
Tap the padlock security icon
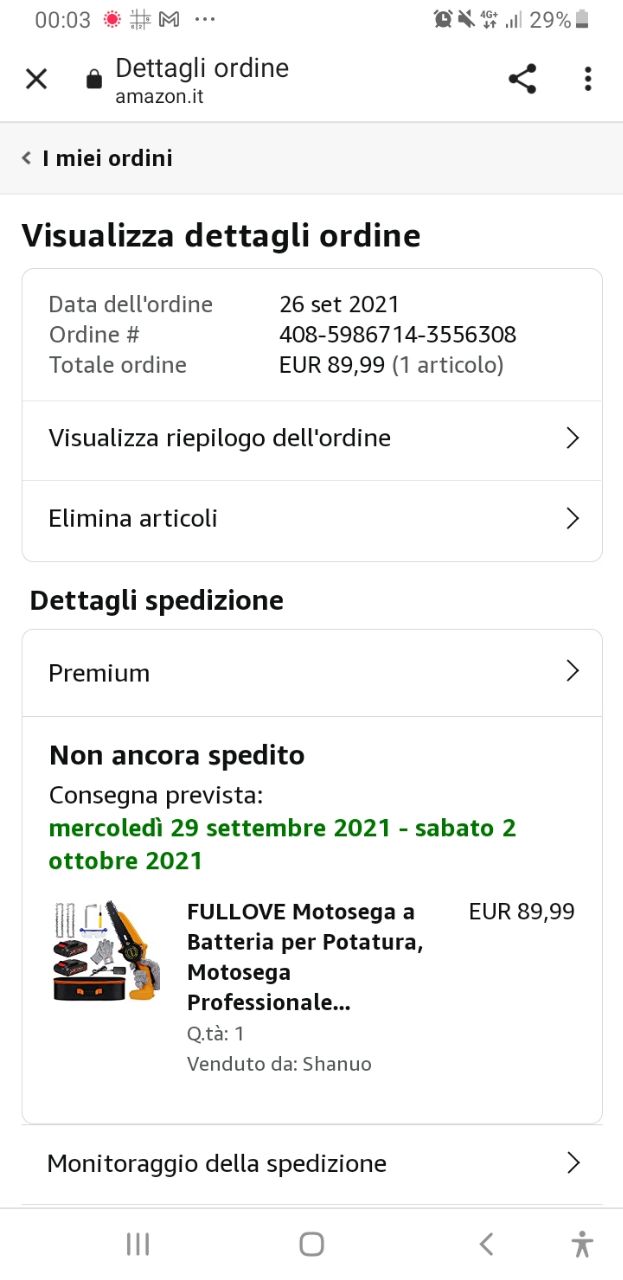click(94, 79)
